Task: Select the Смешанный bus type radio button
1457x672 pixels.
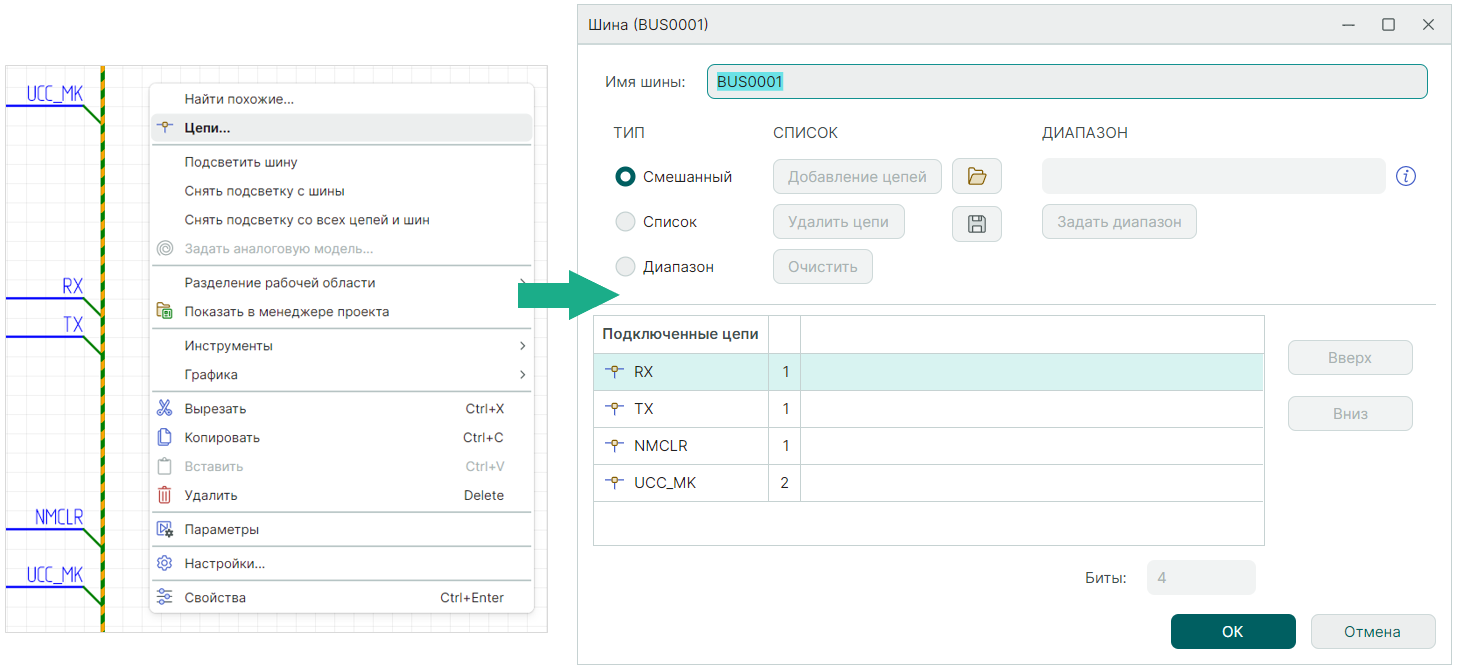Action: point(625,177)
